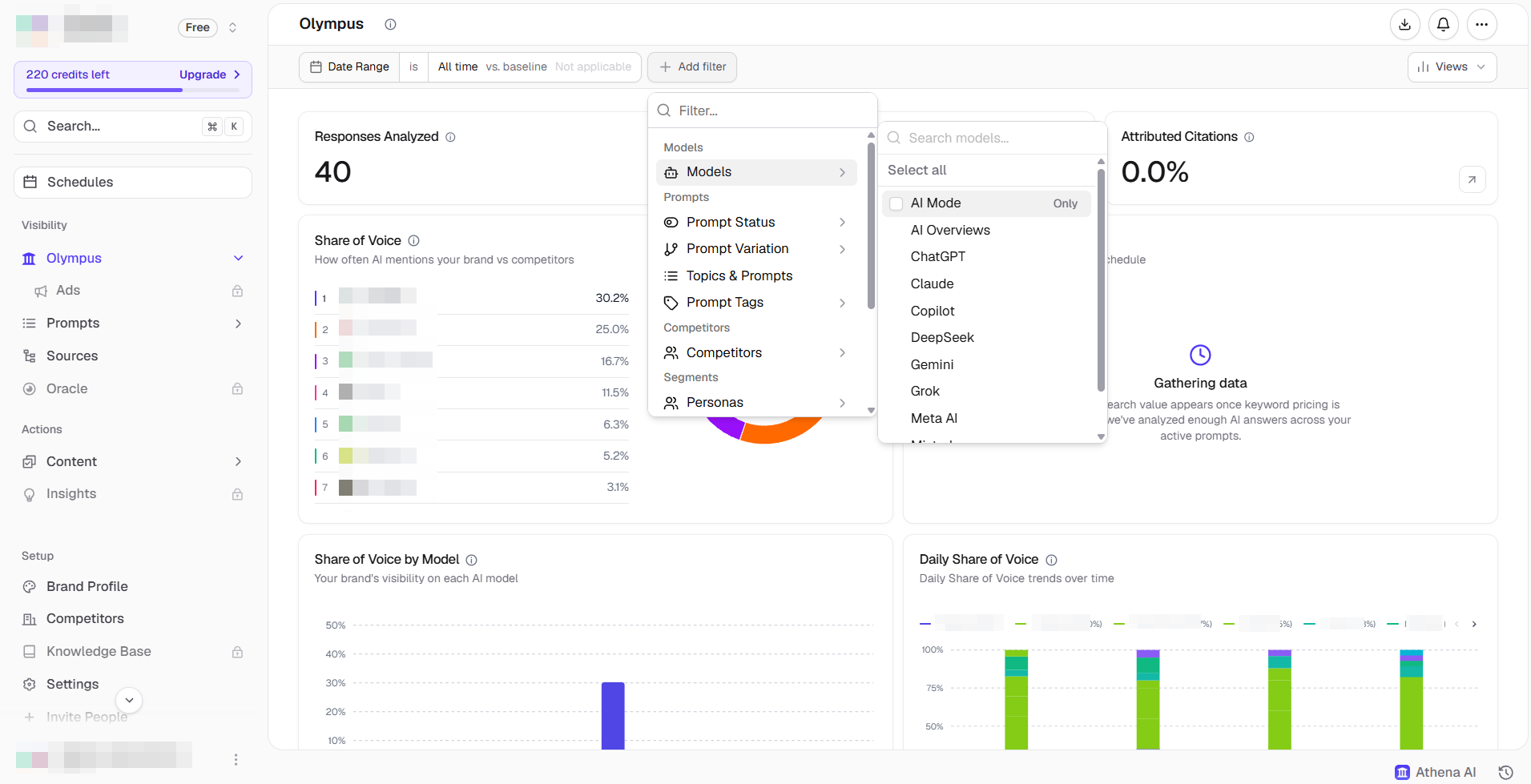Open the three-dots more options menu
This screenshot has height=784, width=1531.
[1481, 25]
